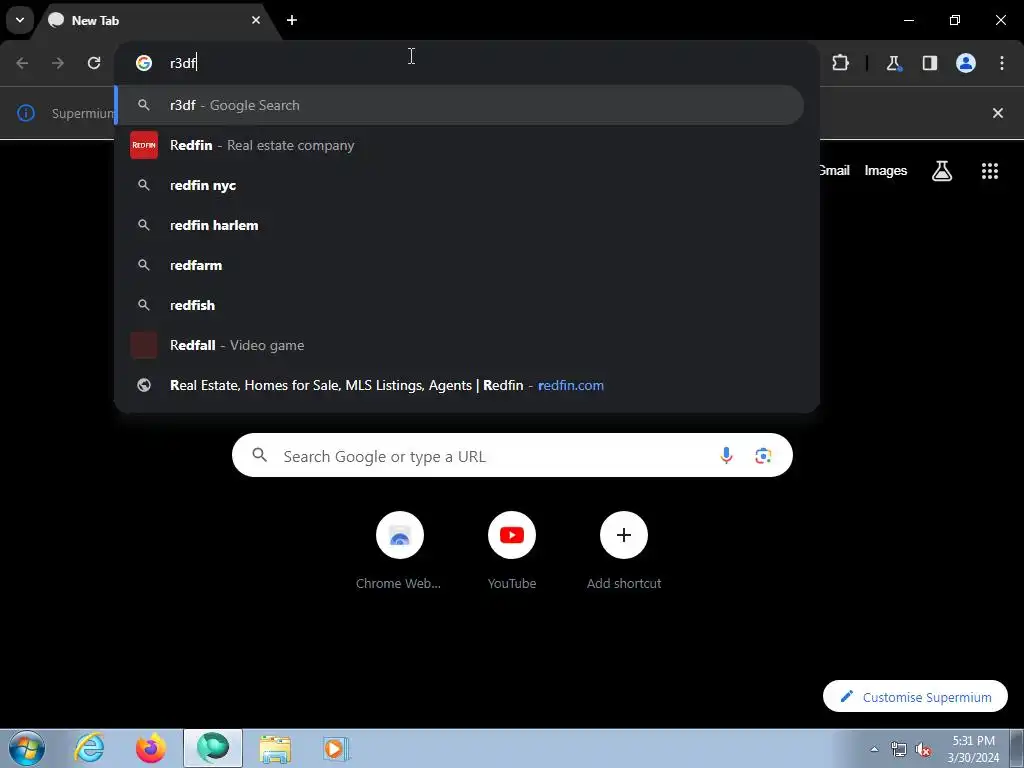Select the 'redfish' suggestion
The height and width of the screenshot is (768, 1024).
(x=460, y=305)
